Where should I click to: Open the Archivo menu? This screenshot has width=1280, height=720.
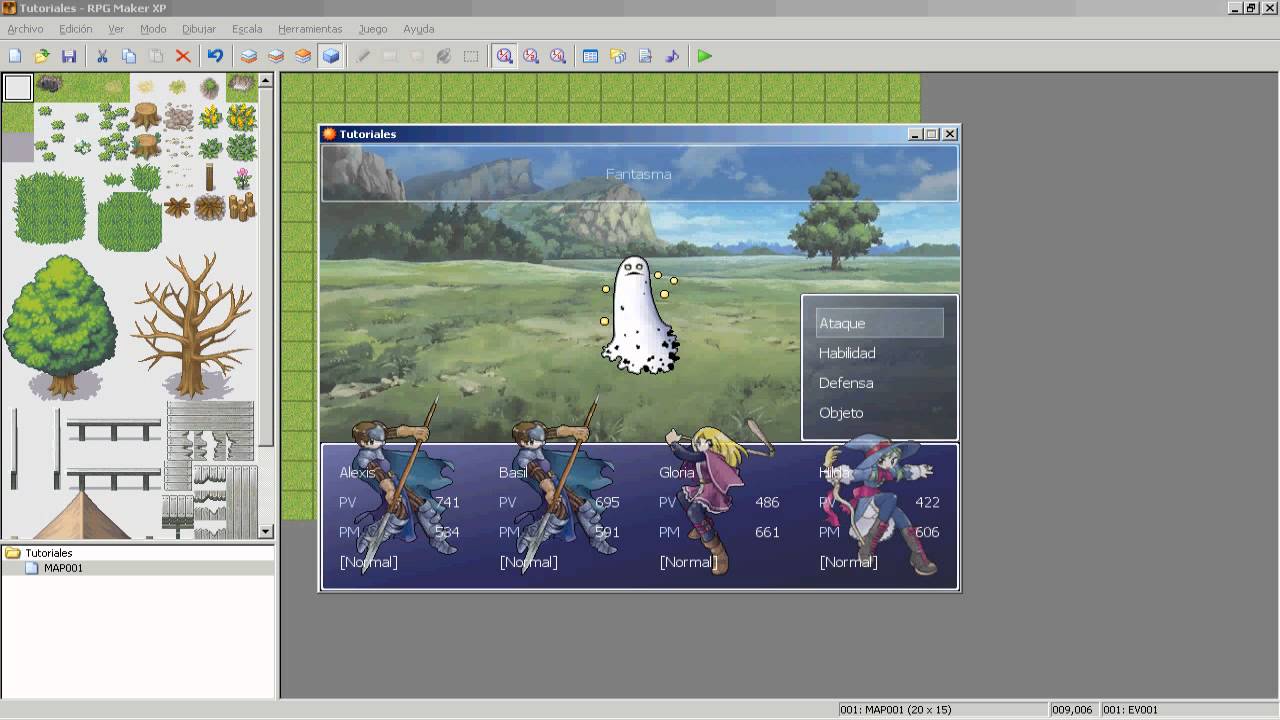26,29
